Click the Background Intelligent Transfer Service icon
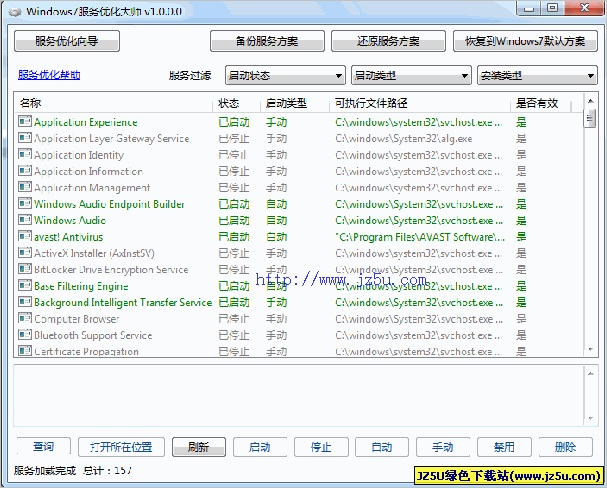 pos(25,302)
